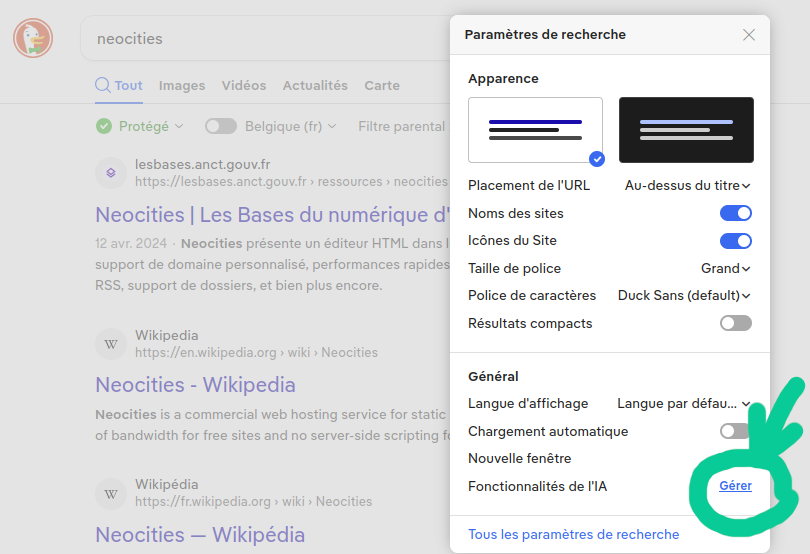Click the Gérer link for AI features
Screen dimensions: 810x554
tap(735, 486)
